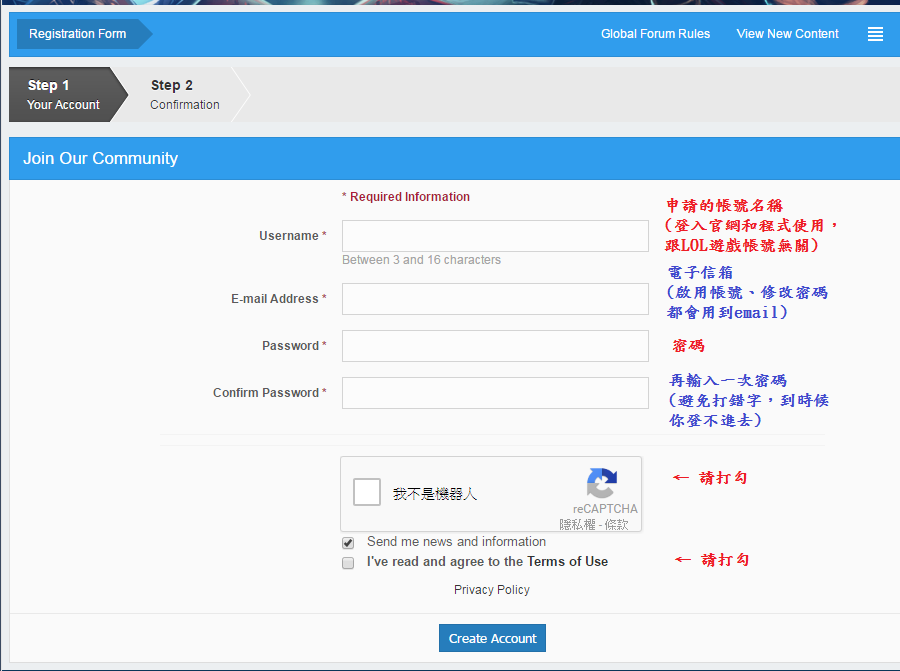This screenshot has height=671, width=900.
Task: Focus the Username input field
Action: click(x=495, y=236)
